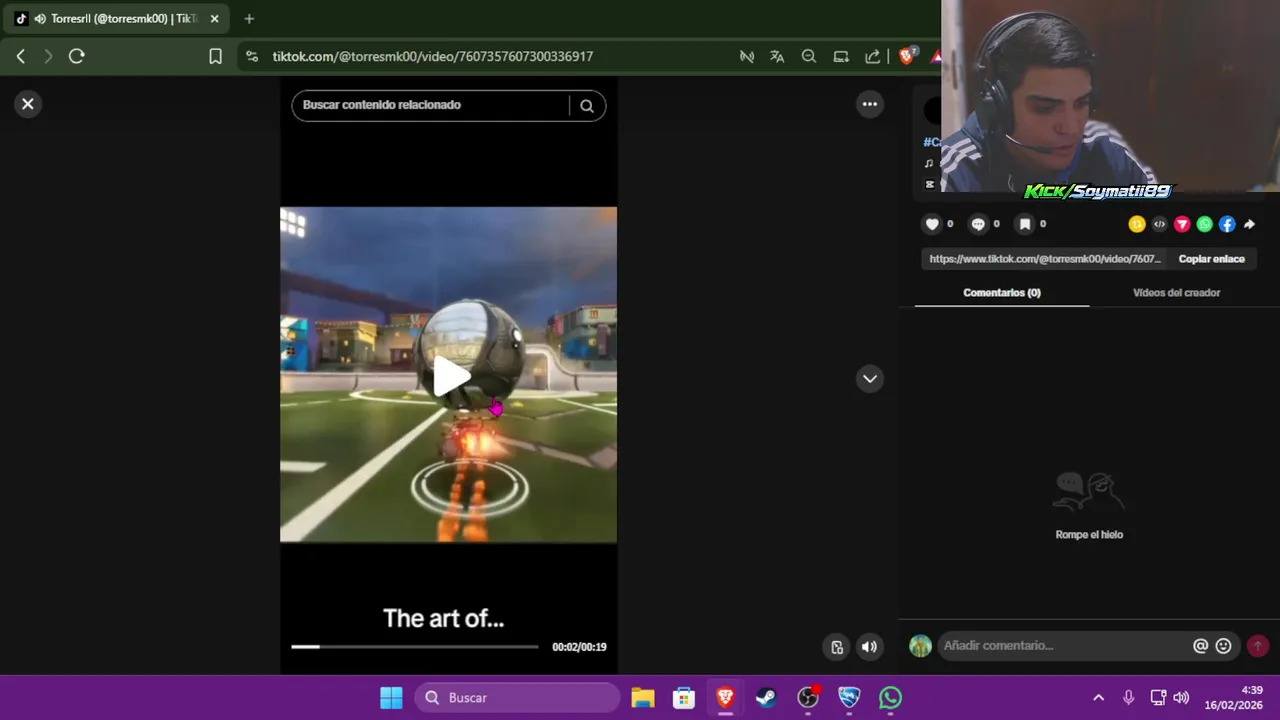The height and width of the screenshot is (720, 1280).
Task: Go back in Brave browser
Action: (x=21, y=56)
